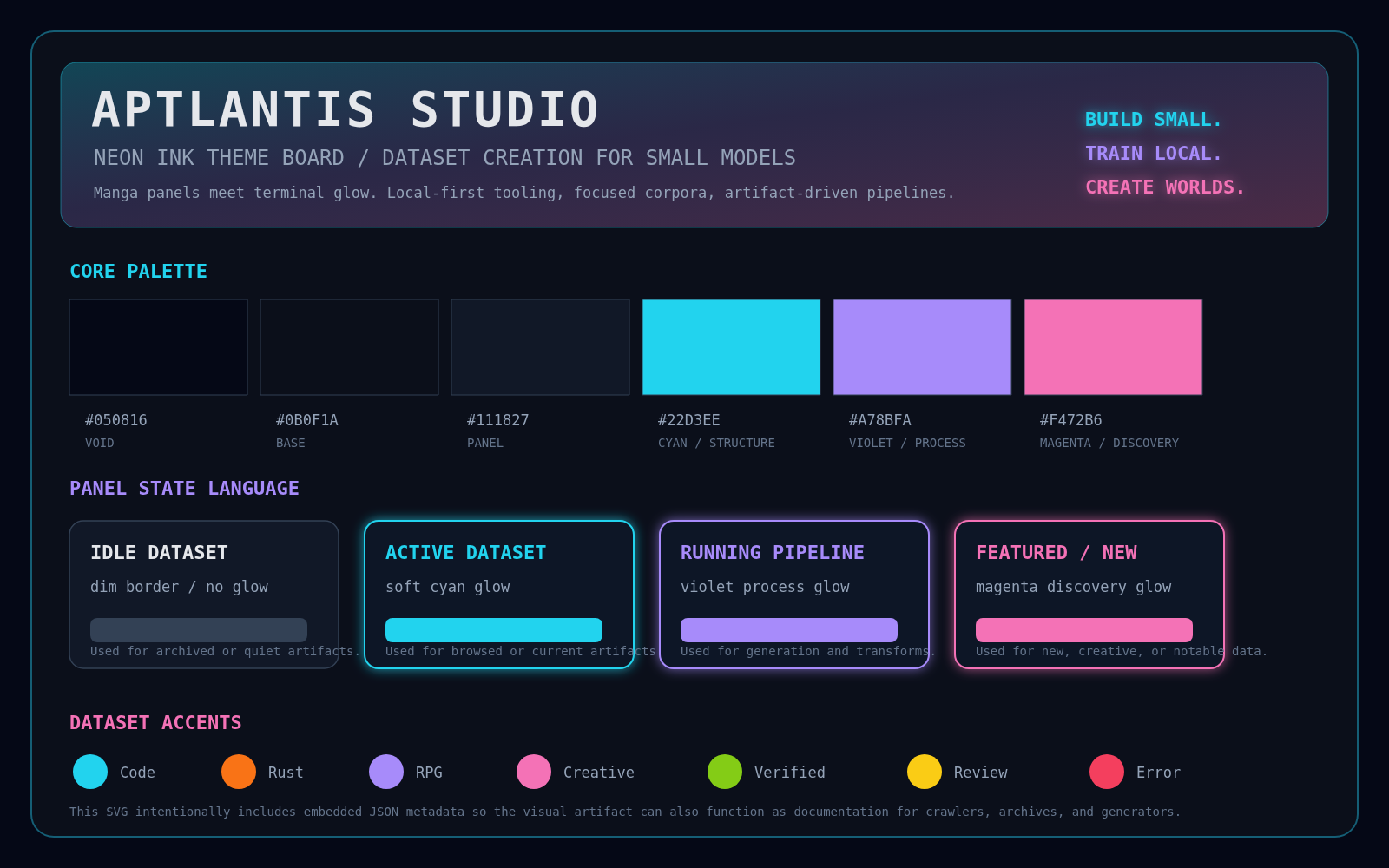1389x868 pixels.
Task: Select the #22D3EE cyan color swatch
Action: tap(731, 347)
